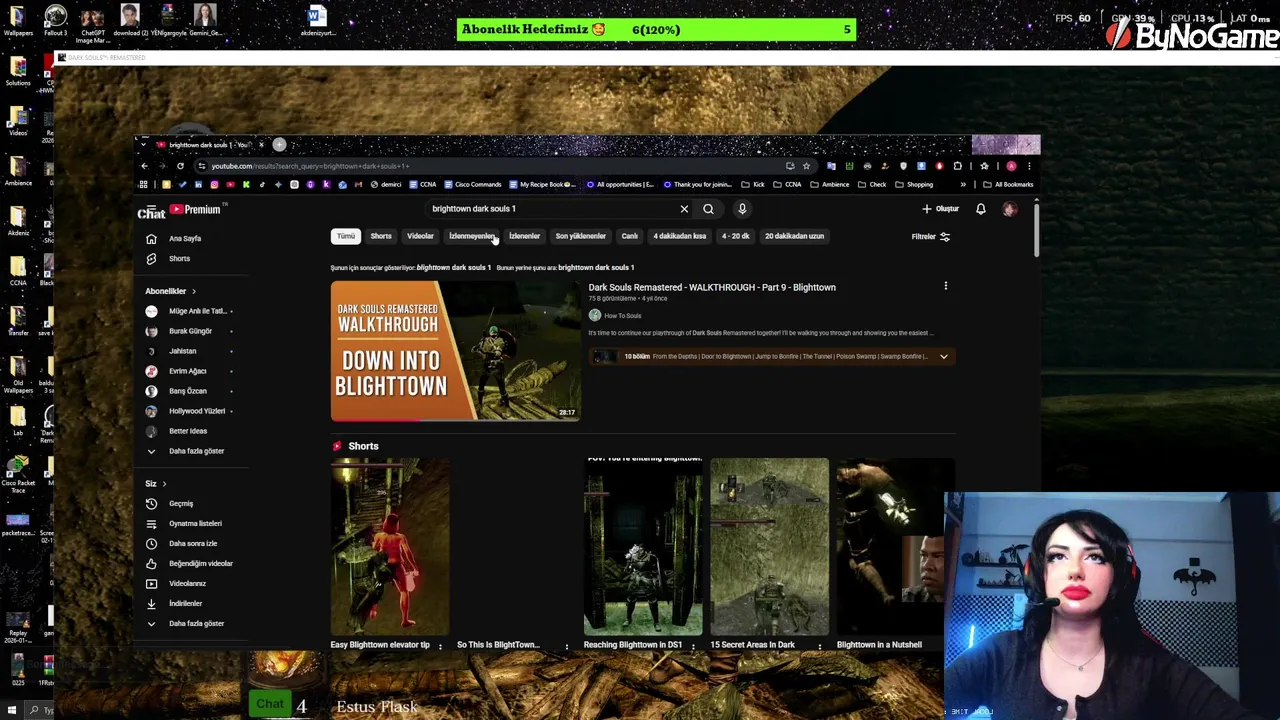Open the Chrome three-dot menu

coord(1029,166)
